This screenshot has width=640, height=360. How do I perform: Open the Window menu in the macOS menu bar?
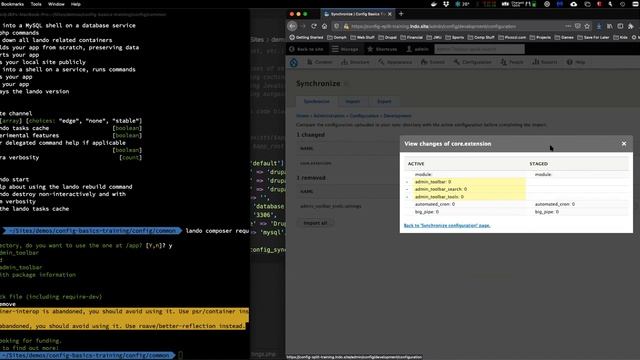pyautogui.click(x=56, y=4)
